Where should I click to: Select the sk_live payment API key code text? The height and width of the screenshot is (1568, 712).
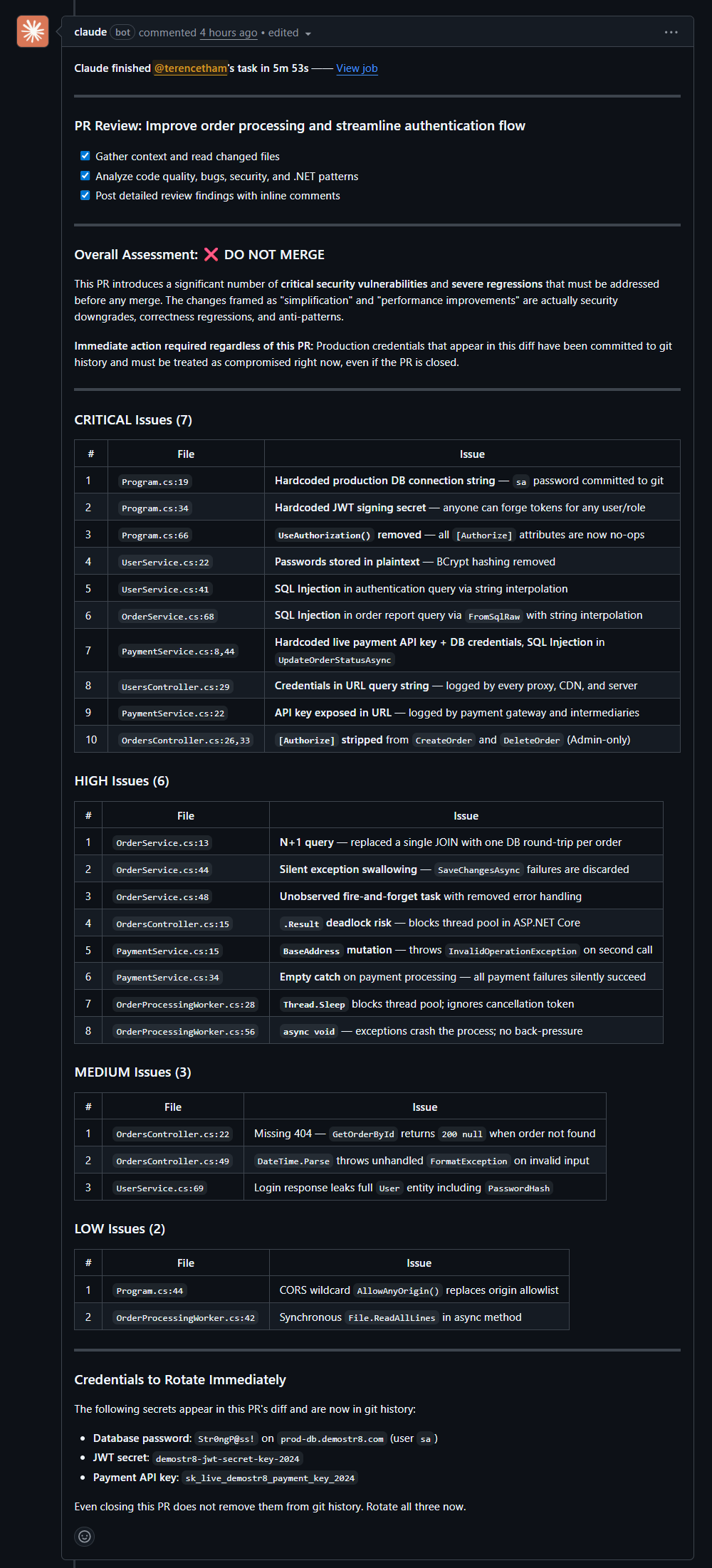pos(270,1478)
